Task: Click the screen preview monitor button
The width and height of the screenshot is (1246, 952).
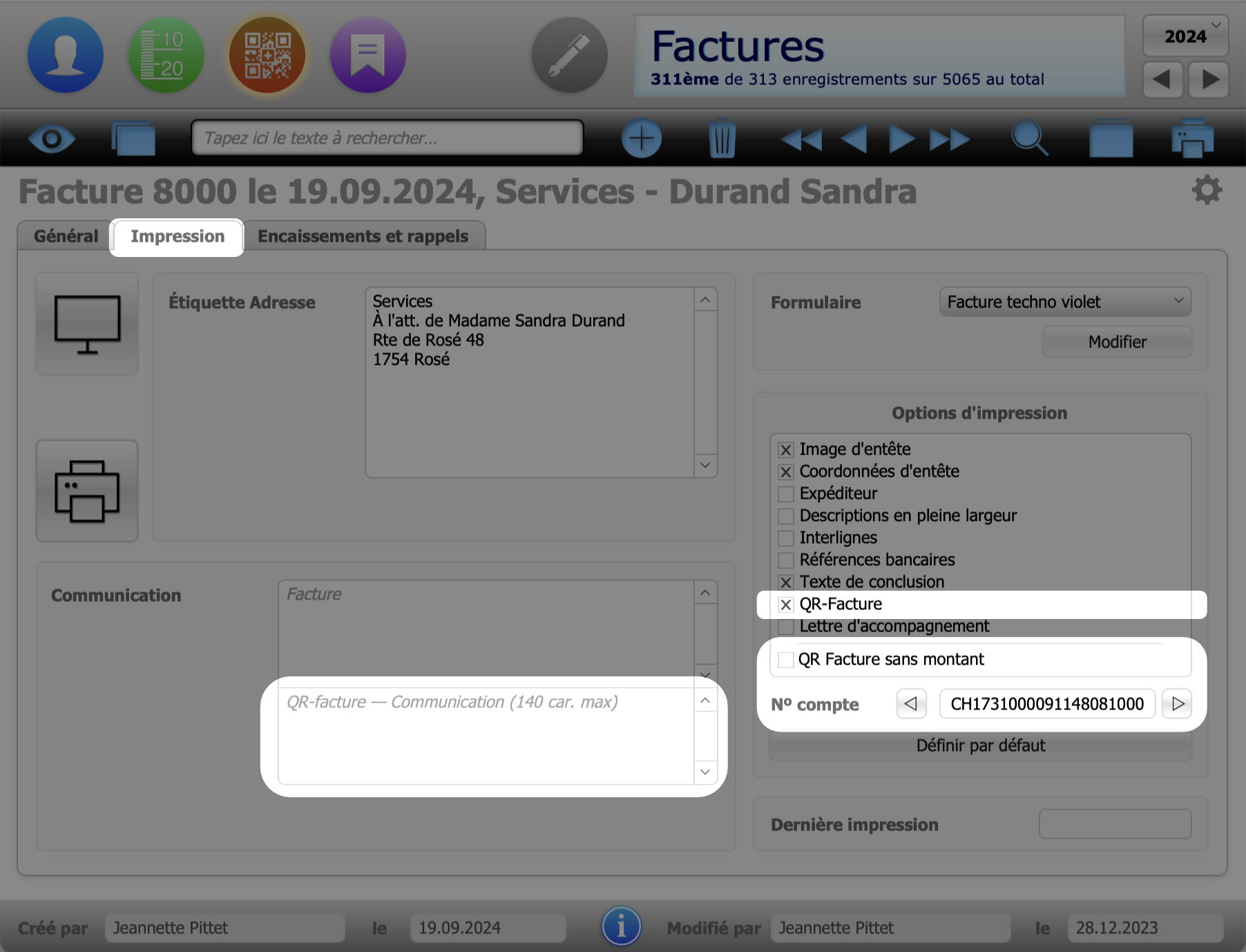Action: [87, 324]
